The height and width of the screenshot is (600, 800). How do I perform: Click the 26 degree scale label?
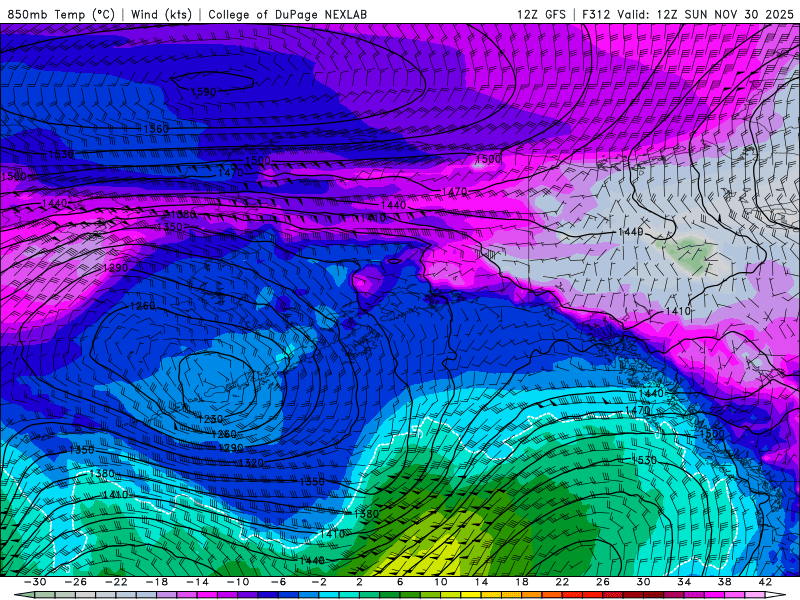point(603,582)
